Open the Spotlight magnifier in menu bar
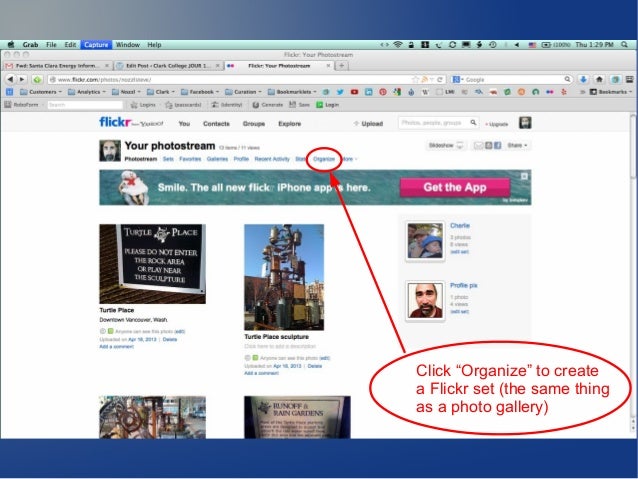 point(625,45)
